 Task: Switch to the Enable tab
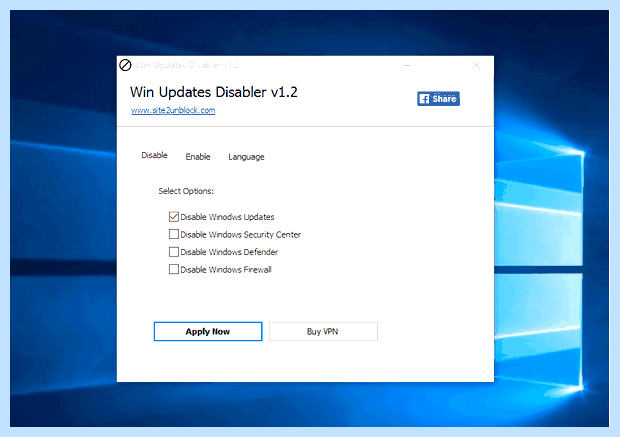click(198, 157)
